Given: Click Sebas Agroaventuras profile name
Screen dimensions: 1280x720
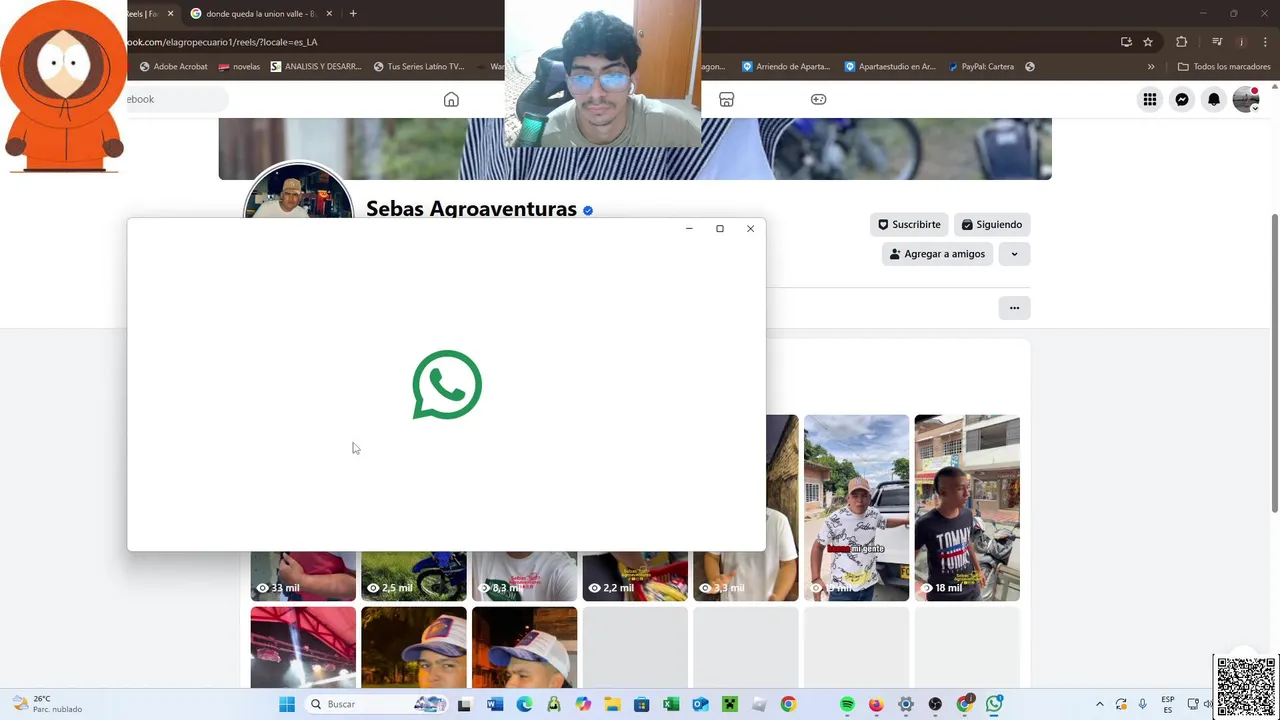Looking at the screenshot, I should coord(471,209).
